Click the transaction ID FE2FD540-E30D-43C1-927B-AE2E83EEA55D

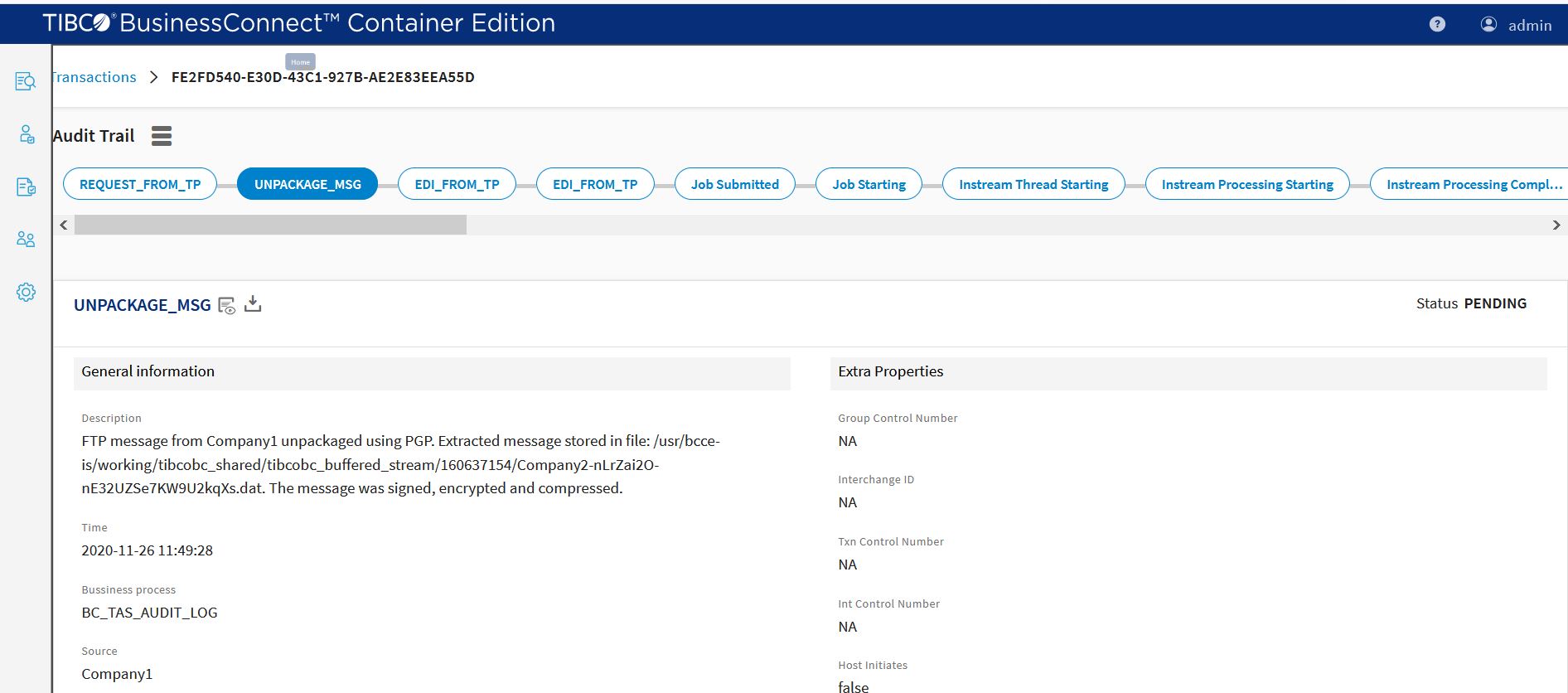point(323,77)
